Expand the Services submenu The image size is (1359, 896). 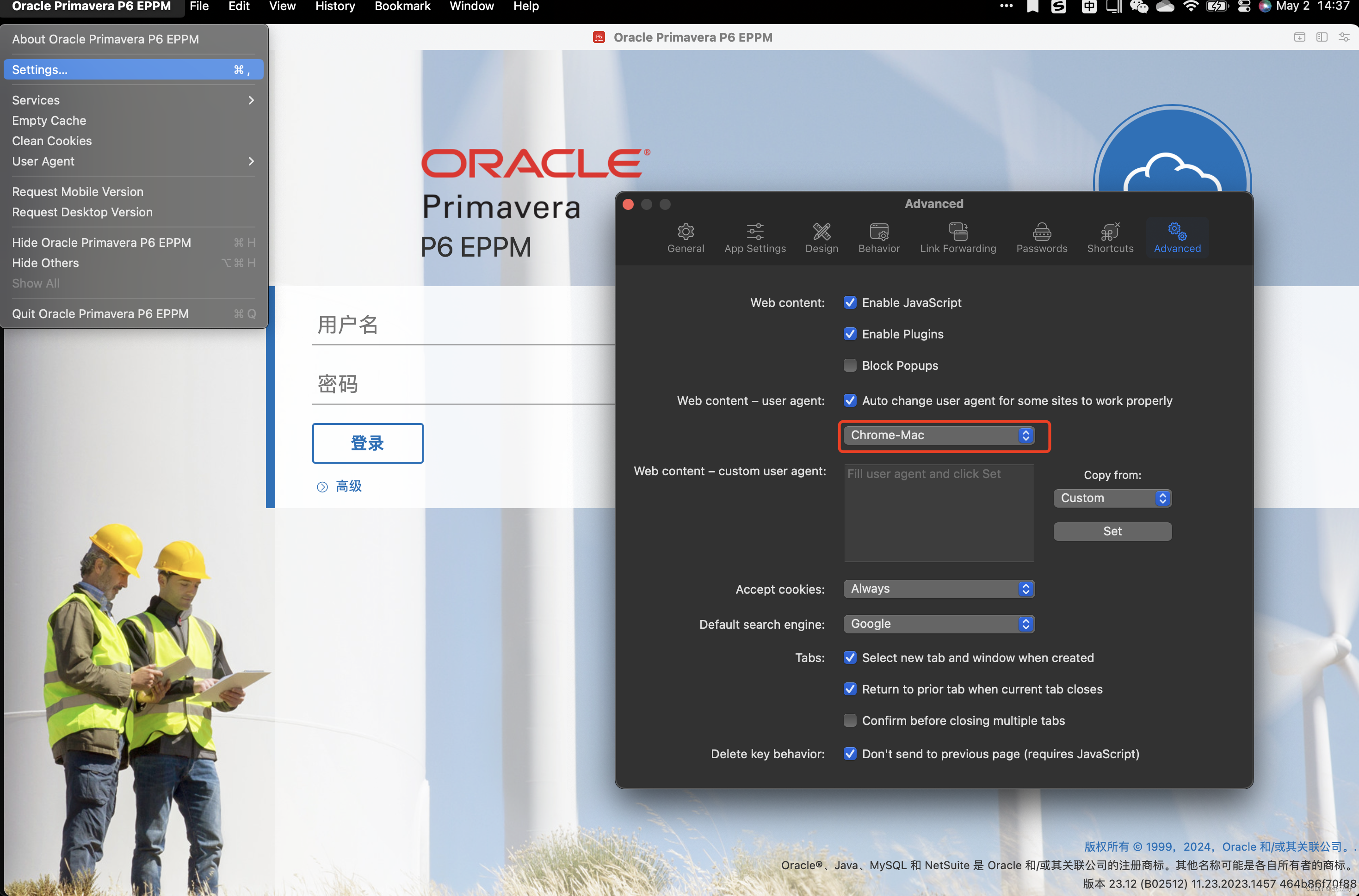point(133,100)
